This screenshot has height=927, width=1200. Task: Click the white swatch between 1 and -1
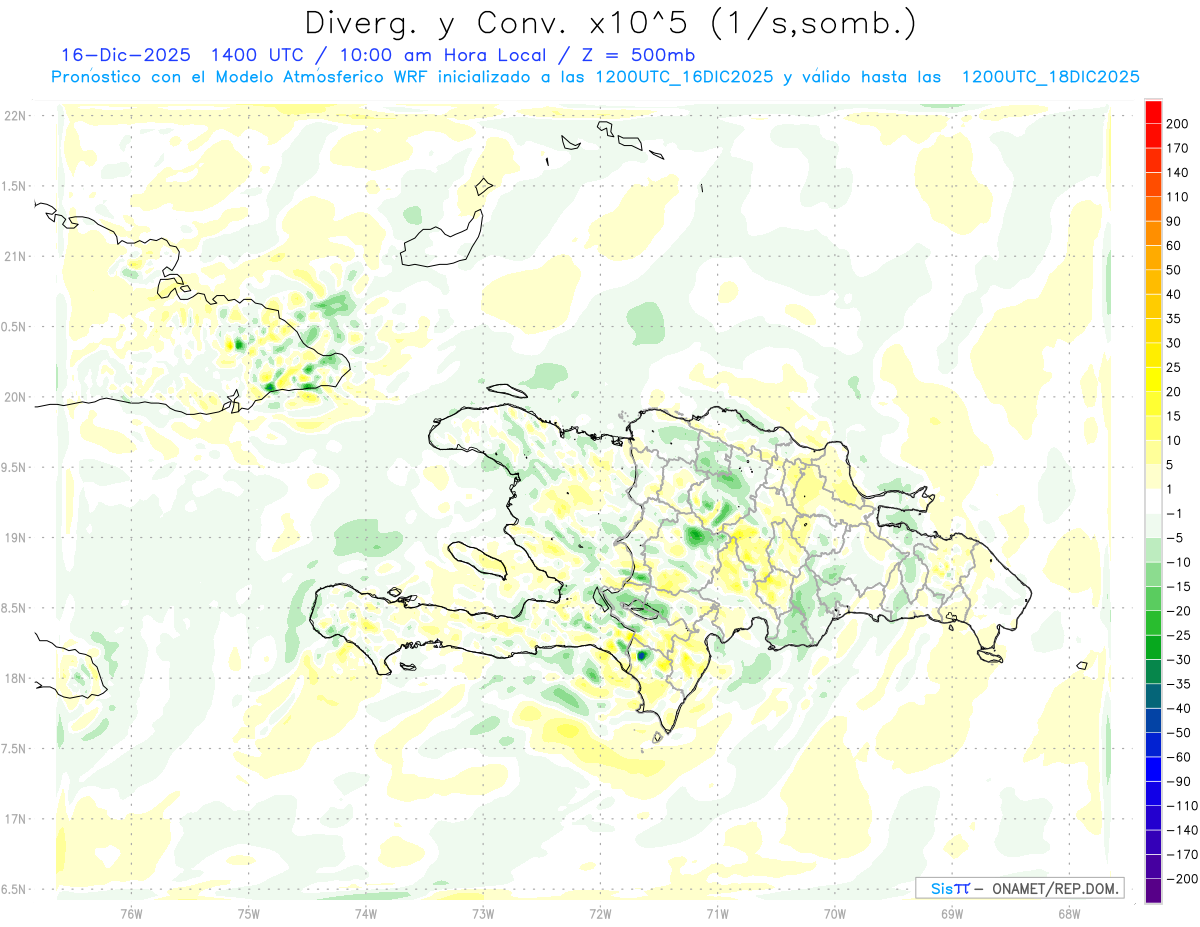(x=1153, y=502)
